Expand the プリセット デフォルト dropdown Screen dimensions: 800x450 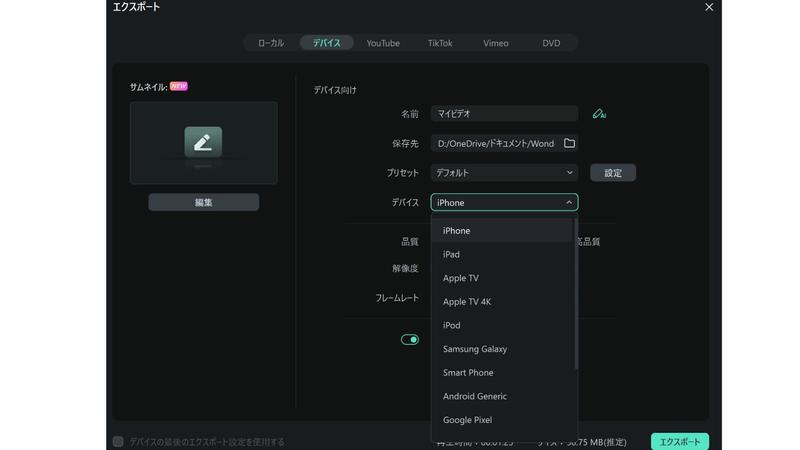504,173
